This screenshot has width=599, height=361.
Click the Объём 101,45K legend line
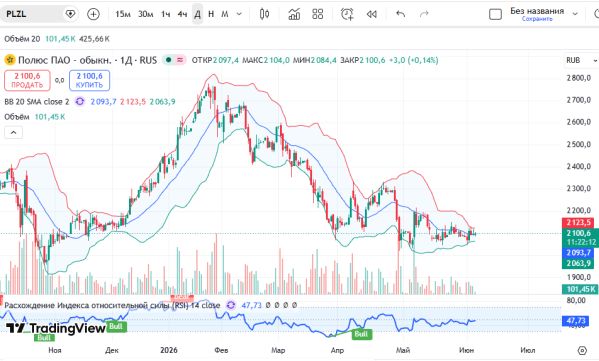[x=34, y=117]
